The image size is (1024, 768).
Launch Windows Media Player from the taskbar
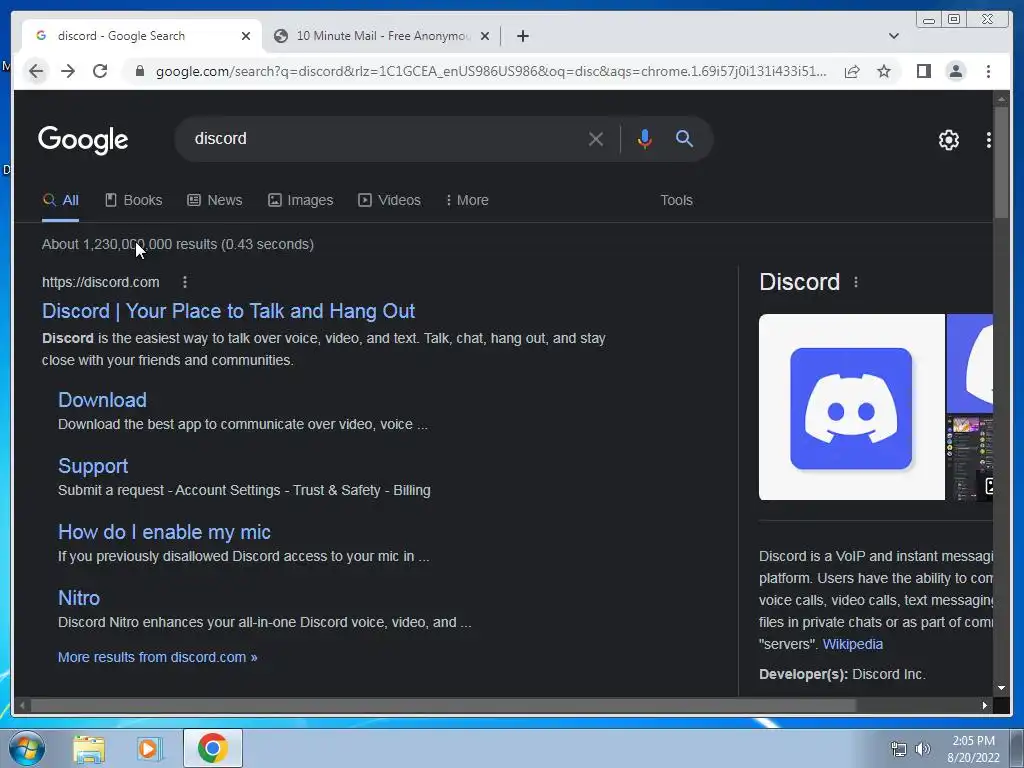tap(150, 748)
